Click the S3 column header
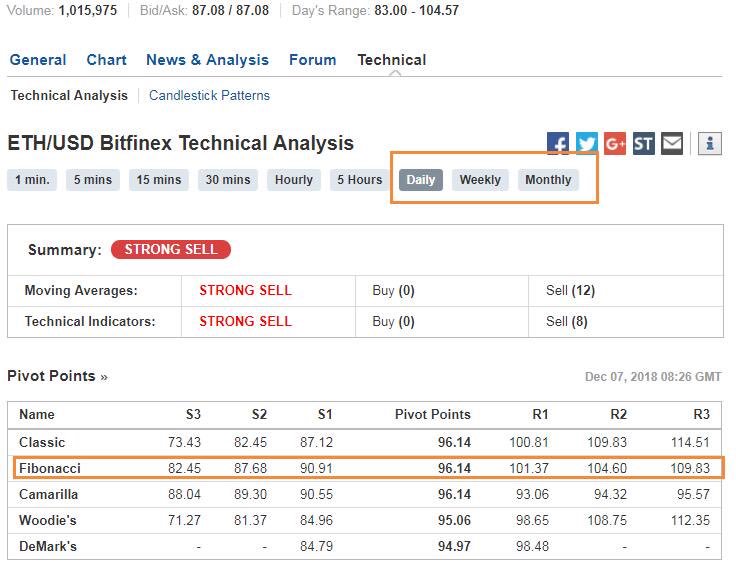Screen dimensions: 736x588 [x=193, y=414]
